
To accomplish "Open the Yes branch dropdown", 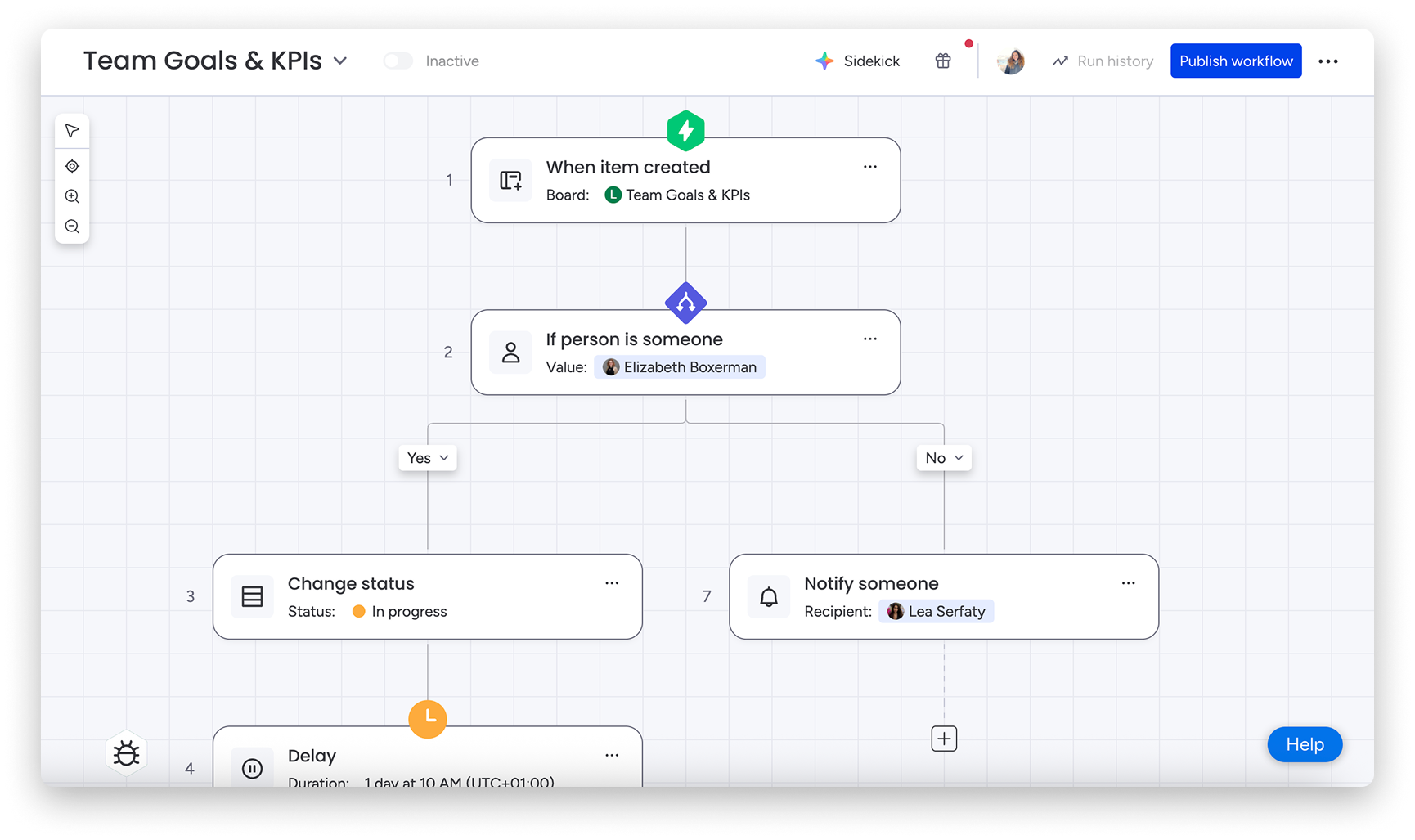I will pos(428,458).
